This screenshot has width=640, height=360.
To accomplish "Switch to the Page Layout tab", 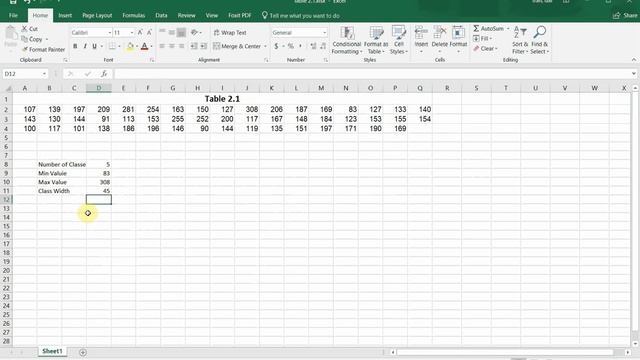I will coord(97,16).
